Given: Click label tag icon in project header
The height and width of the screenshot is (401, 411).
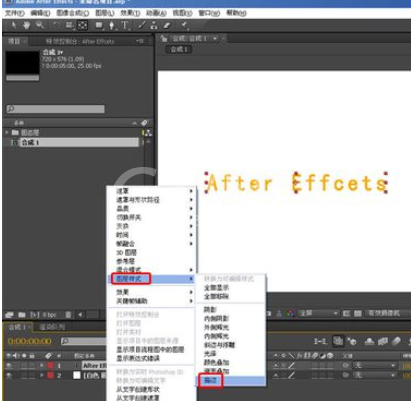Looking at the screenshot, I should point(144,123).
